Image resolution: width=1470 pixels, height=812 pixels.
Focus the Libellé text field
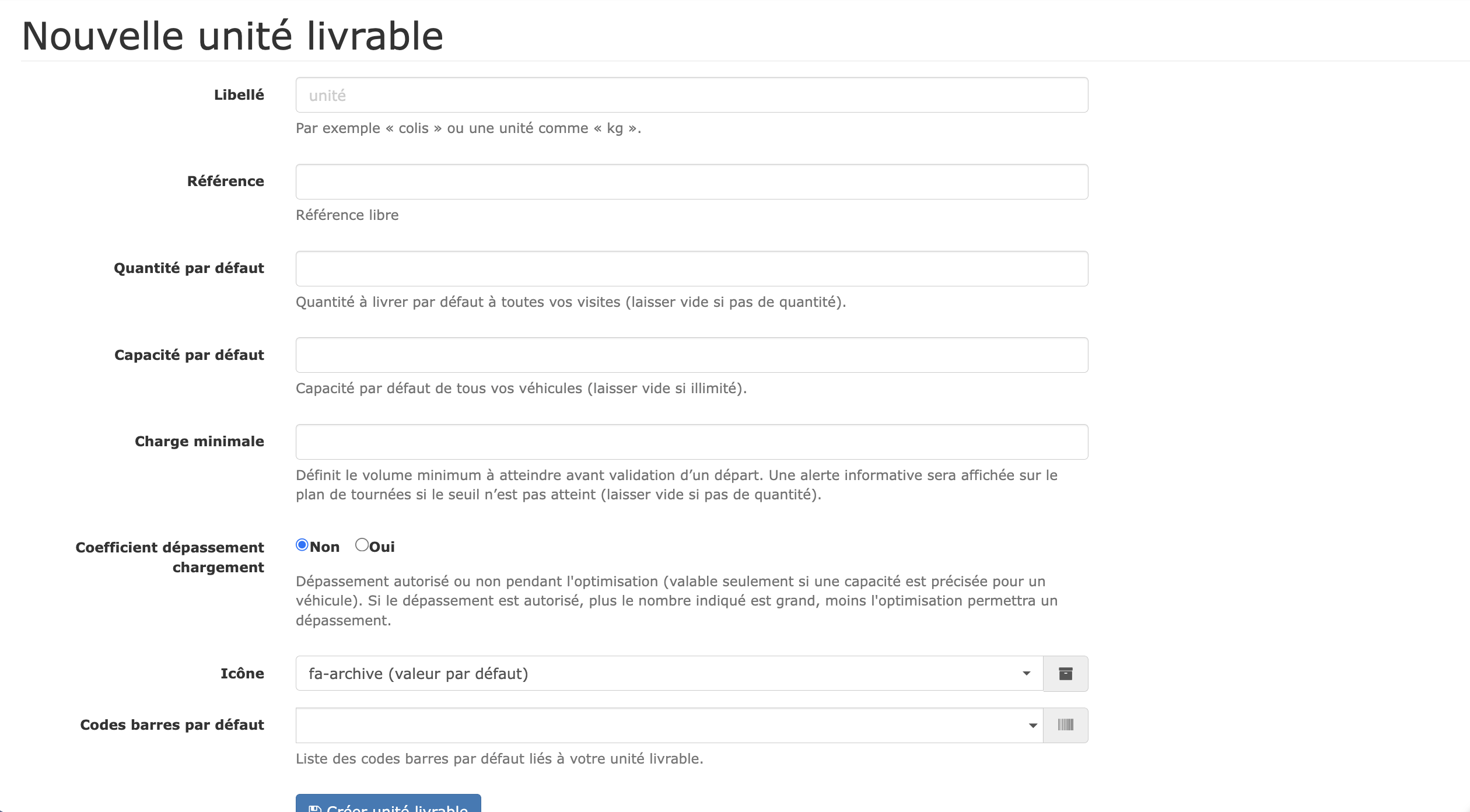[691, 95]
